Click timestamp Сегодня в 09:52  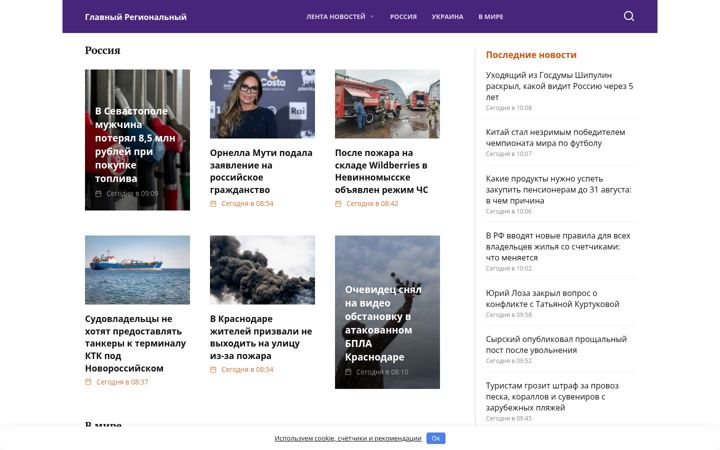509,361
